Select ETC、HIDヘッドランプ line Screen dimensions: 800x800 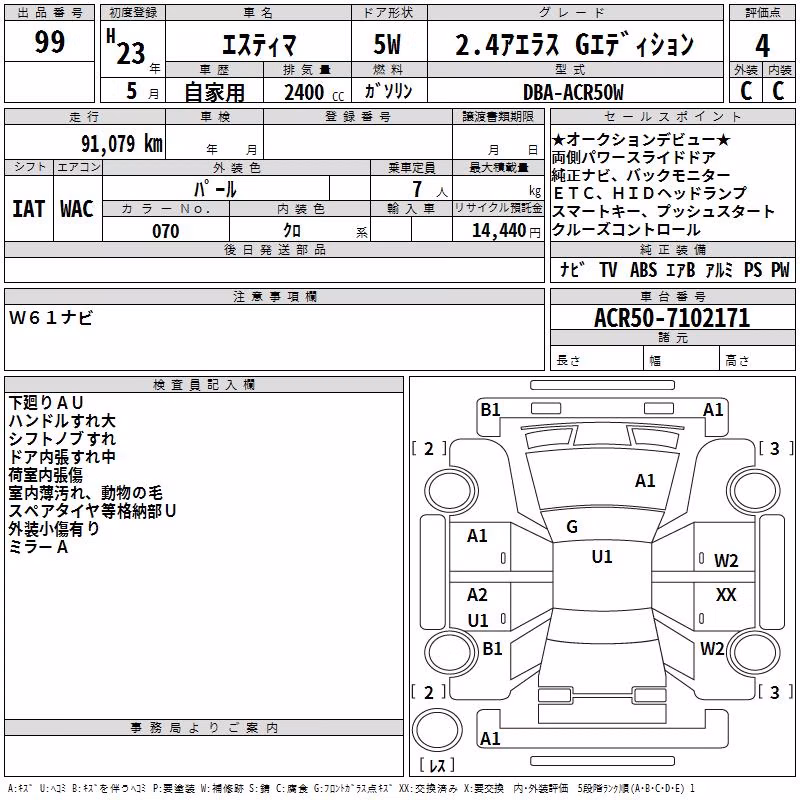[x=649, y=193]
